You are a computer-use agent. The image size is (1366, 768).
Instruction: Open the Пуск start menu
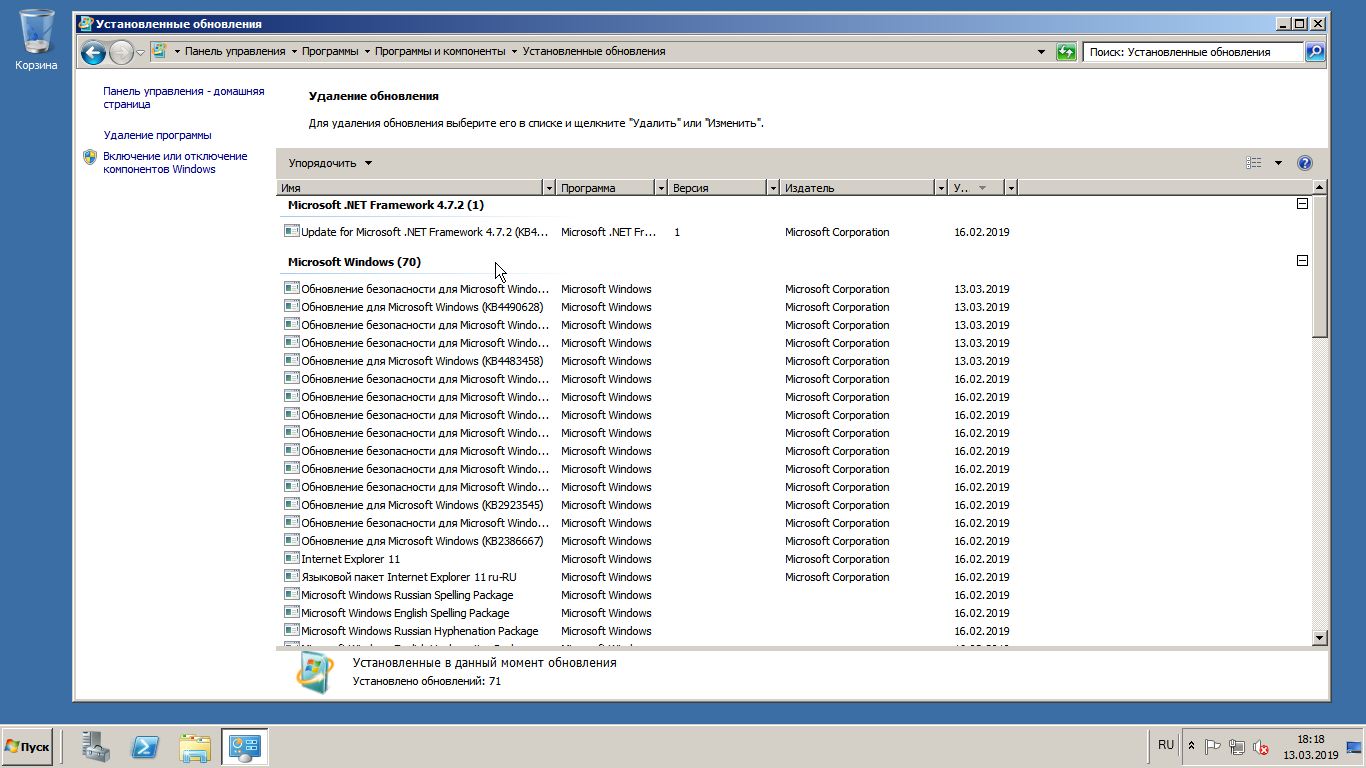[x=28, y=747]
